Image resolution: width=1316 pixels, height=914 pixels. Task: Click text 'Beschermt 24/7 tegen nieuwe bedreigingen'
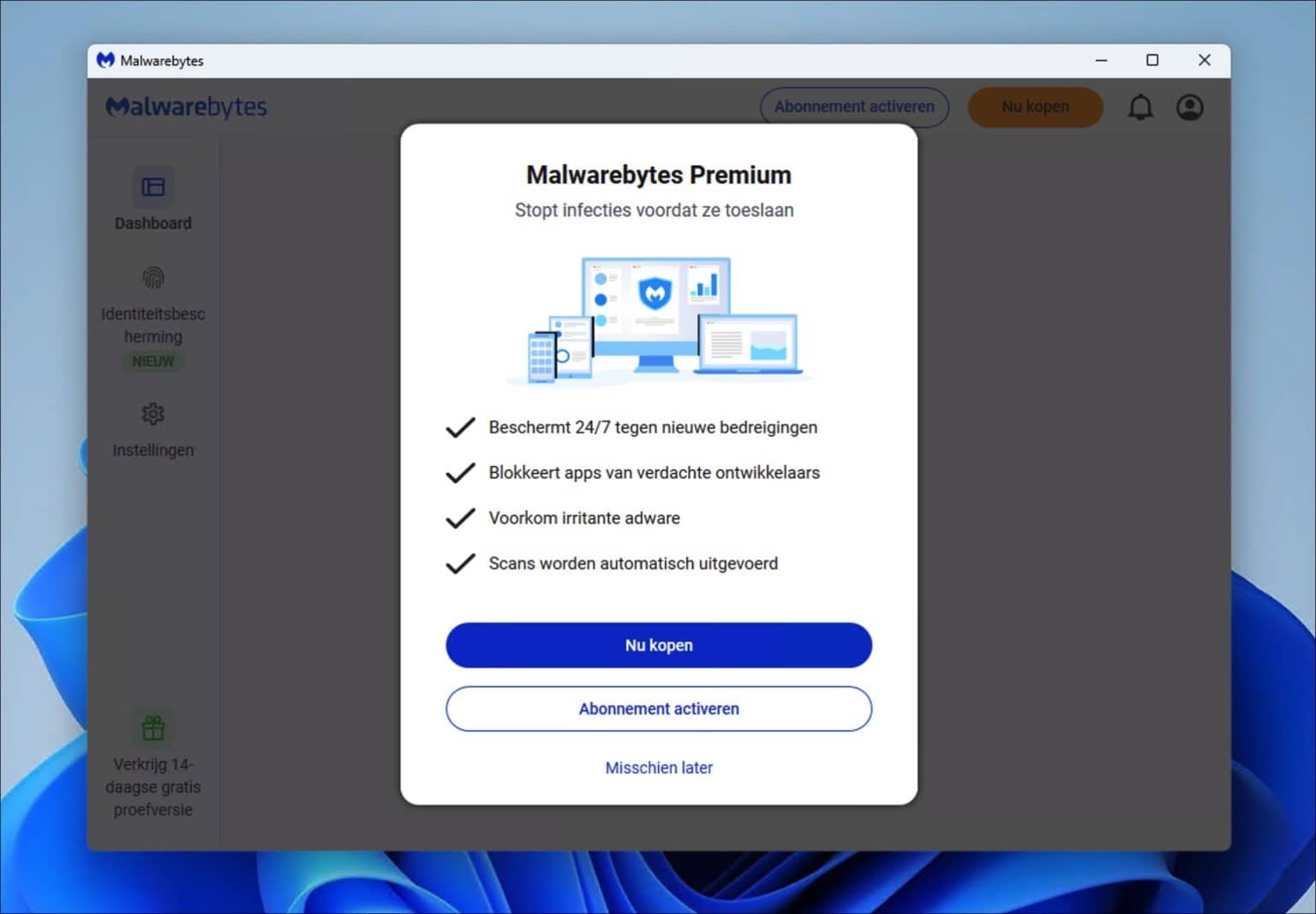click(653, 427)
